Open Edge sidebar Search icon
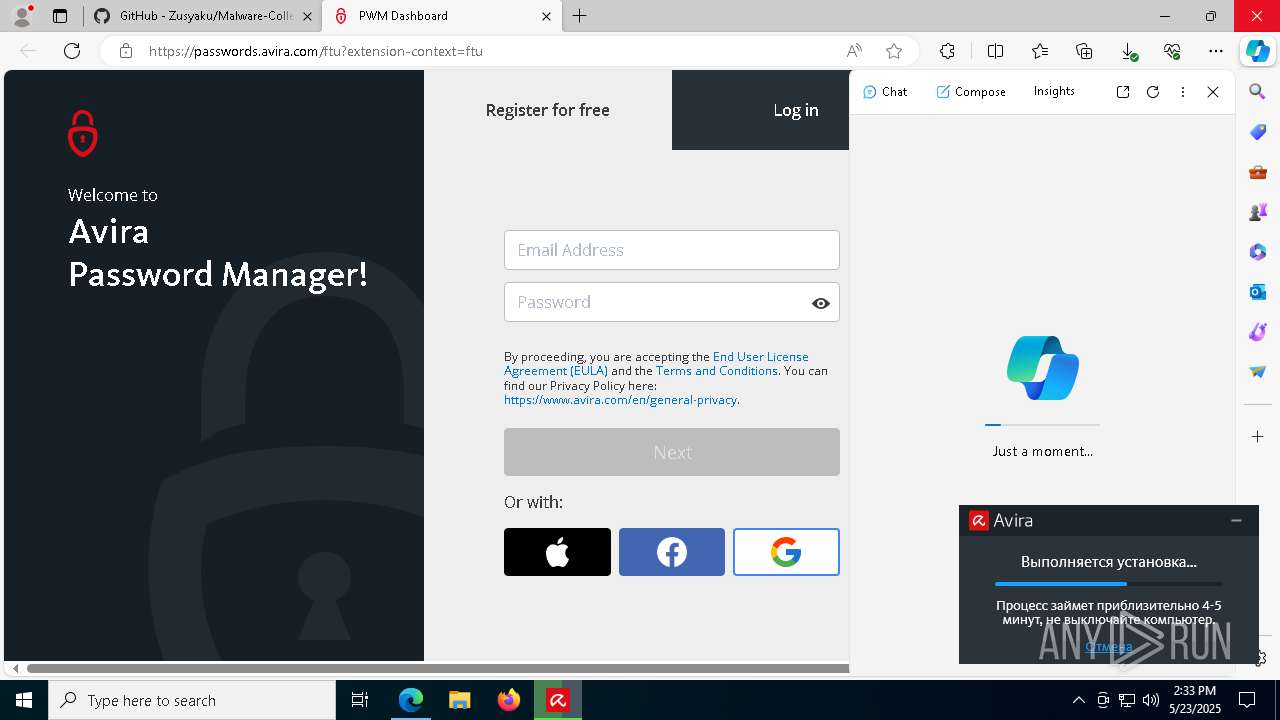Screen dimensions: 1280x720 (x=1258, y=92)
